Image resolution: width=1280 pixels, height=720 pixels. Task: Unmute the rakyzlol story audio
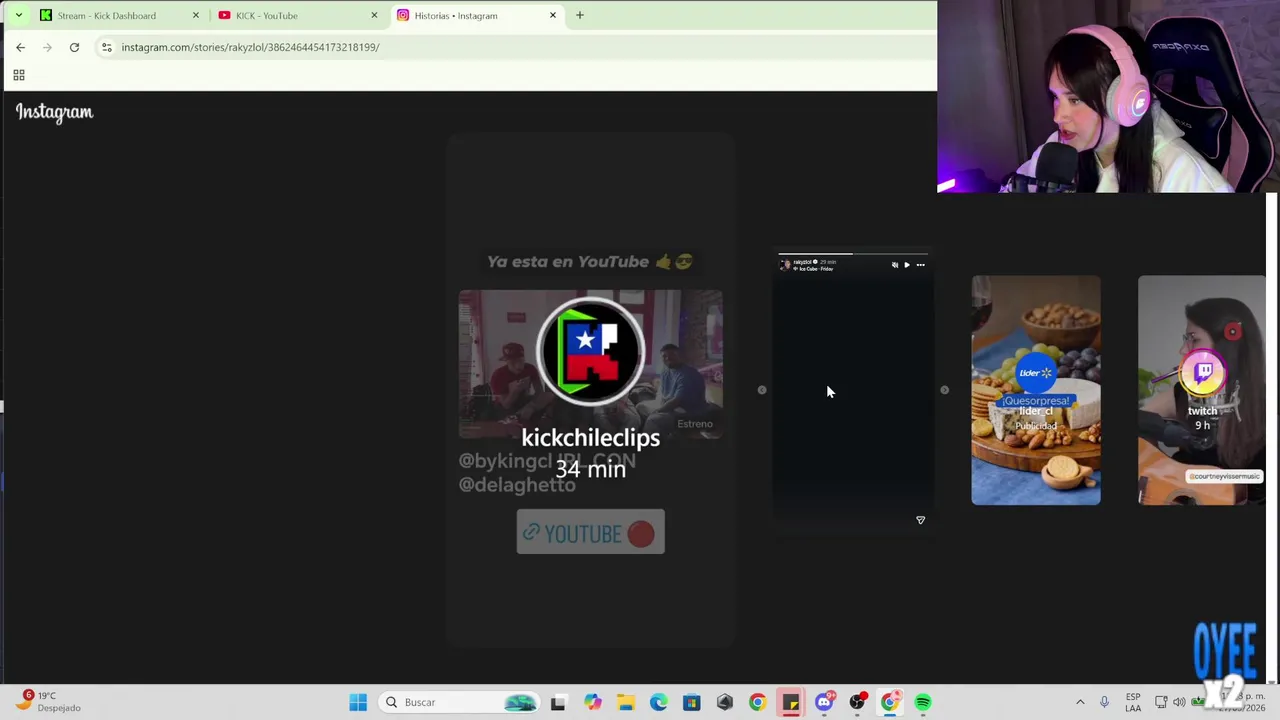[895, 265]
